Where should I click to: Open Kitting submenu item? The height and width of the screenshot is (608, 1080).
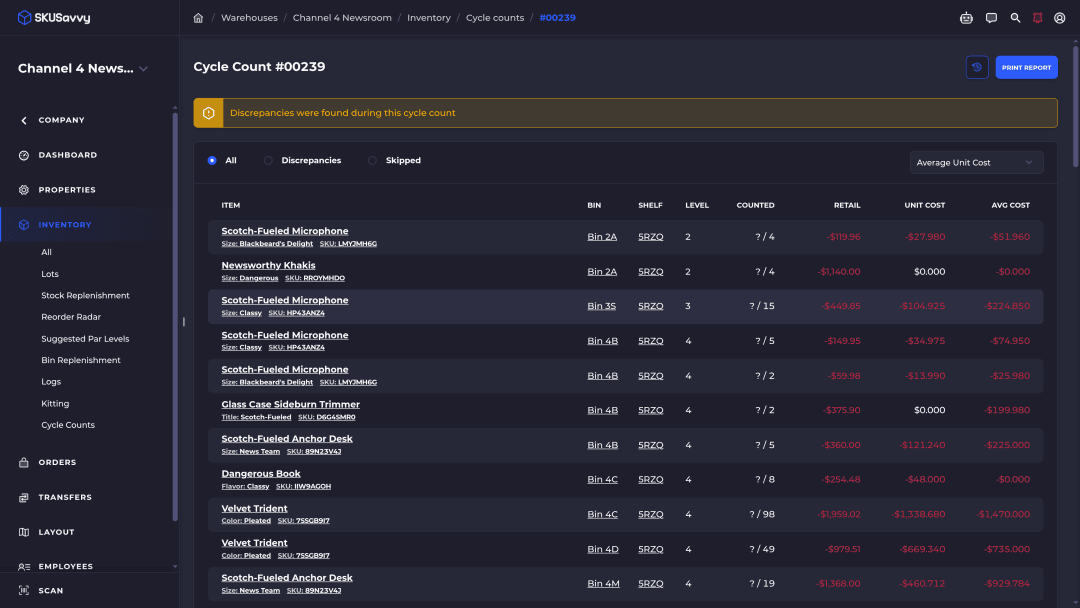pyautogui.click(x=55, y=403)
